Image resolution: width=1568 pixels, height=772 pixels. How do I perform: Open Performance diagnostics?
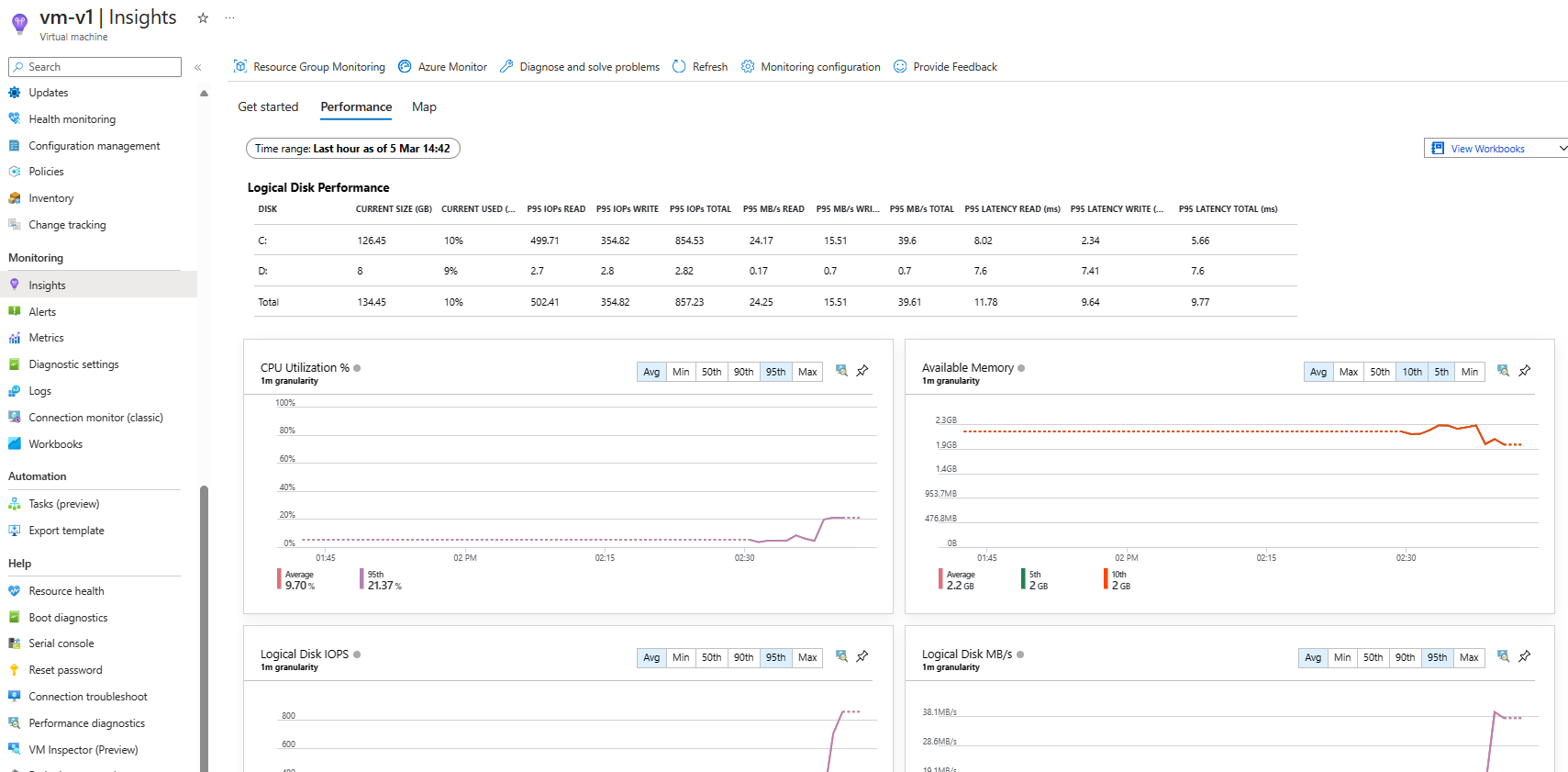pyautogui.click(x=86, y=723)
